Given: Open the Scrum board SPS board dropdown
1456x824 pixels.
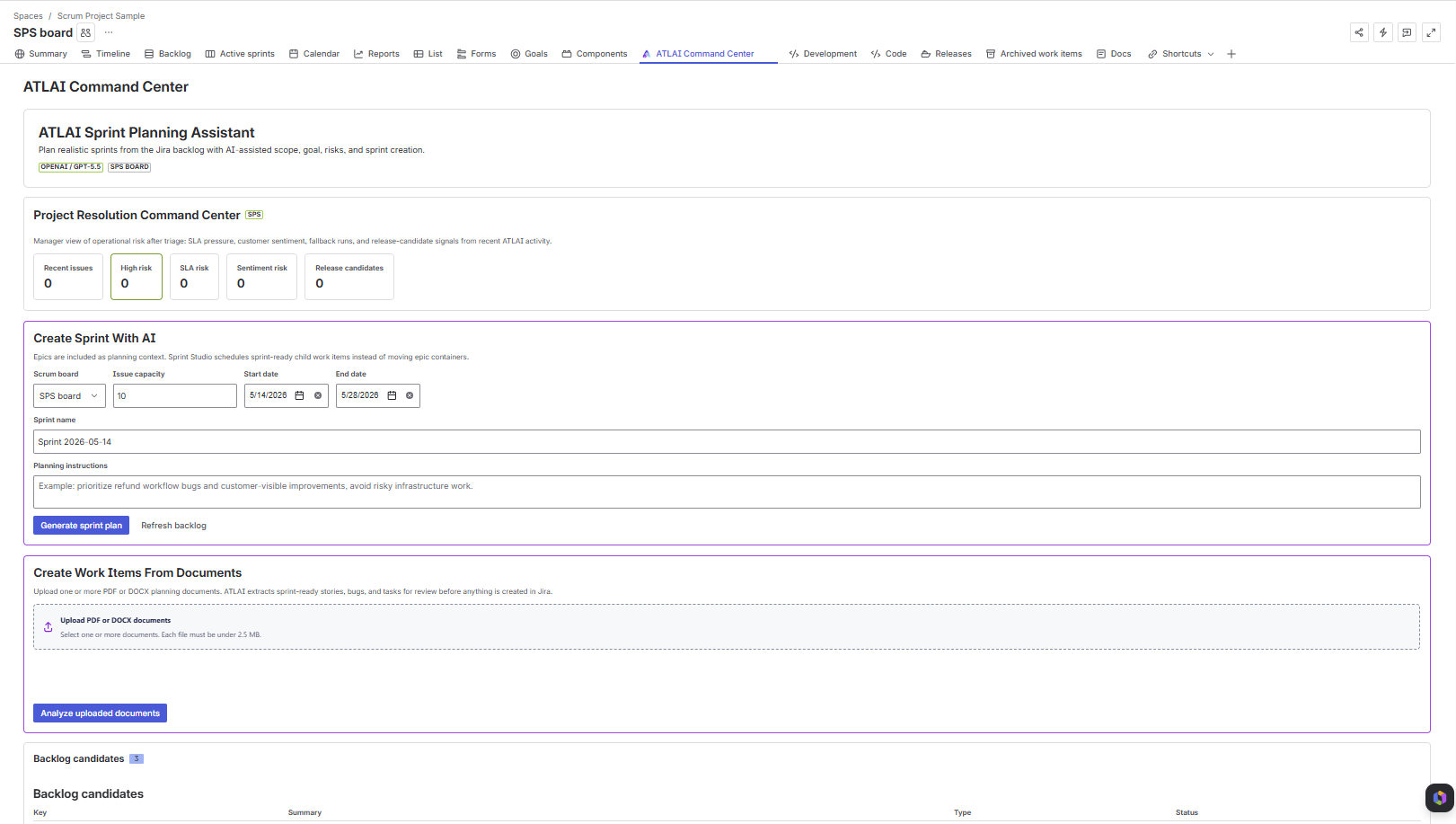Looking at the screenshot, I should (x=69, y=396).
